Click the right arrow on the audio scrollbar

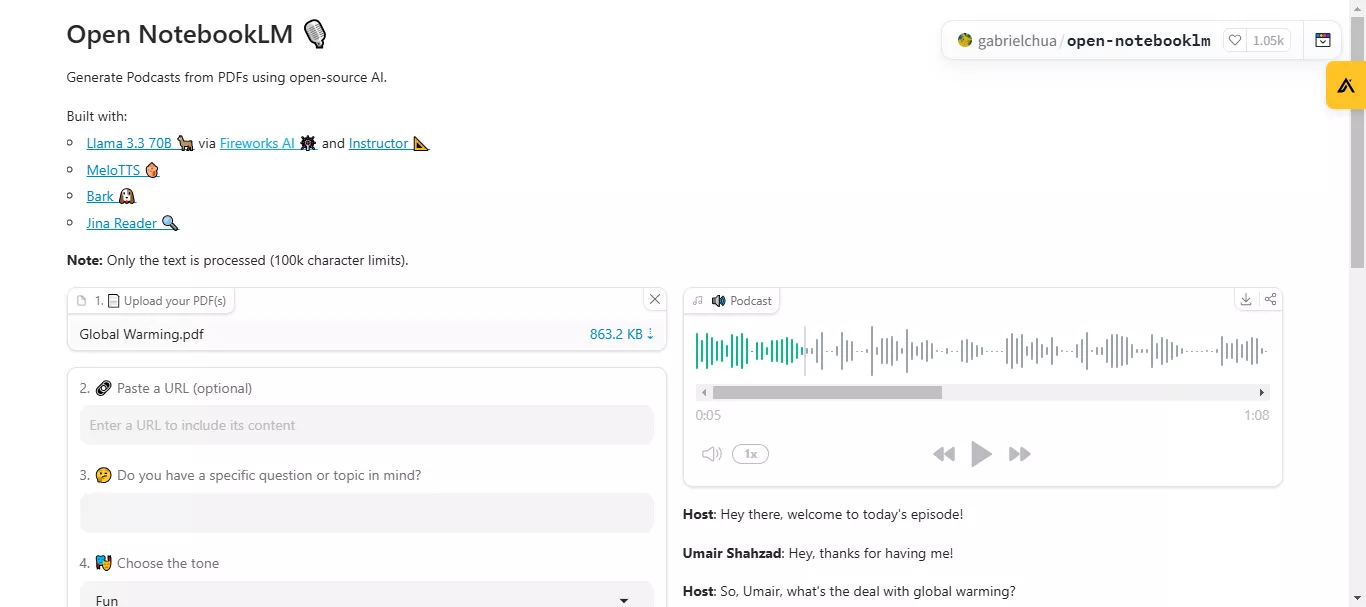coord(1262,392)
